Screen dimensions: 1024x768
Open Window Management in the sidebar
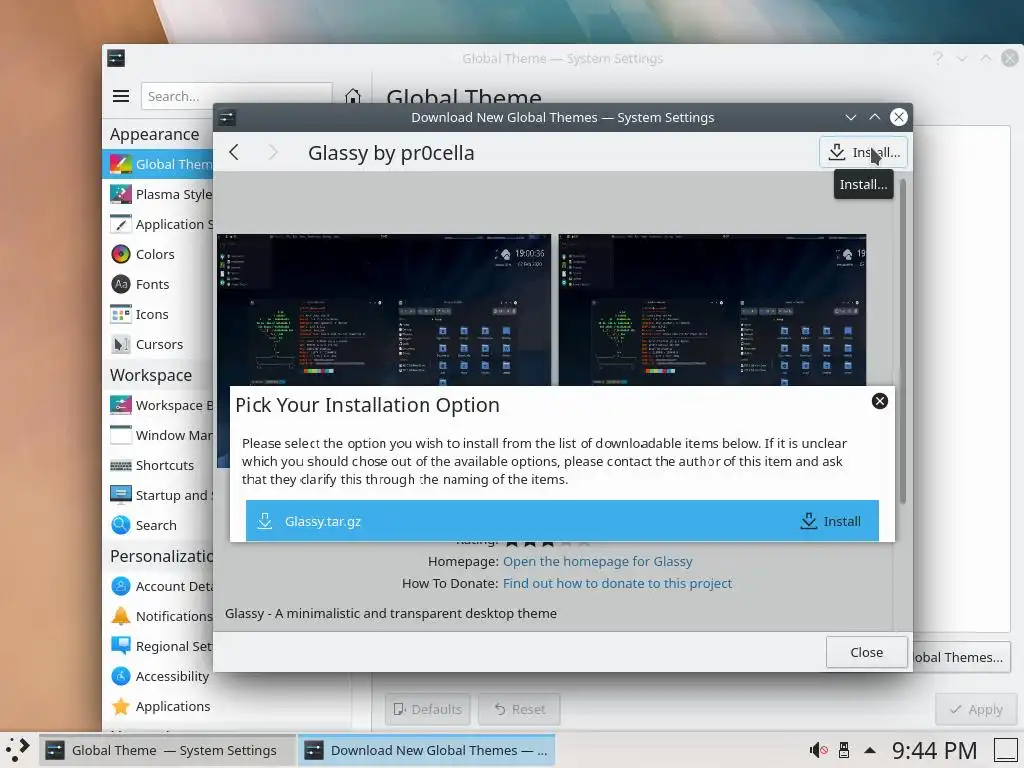click(159, 435)
